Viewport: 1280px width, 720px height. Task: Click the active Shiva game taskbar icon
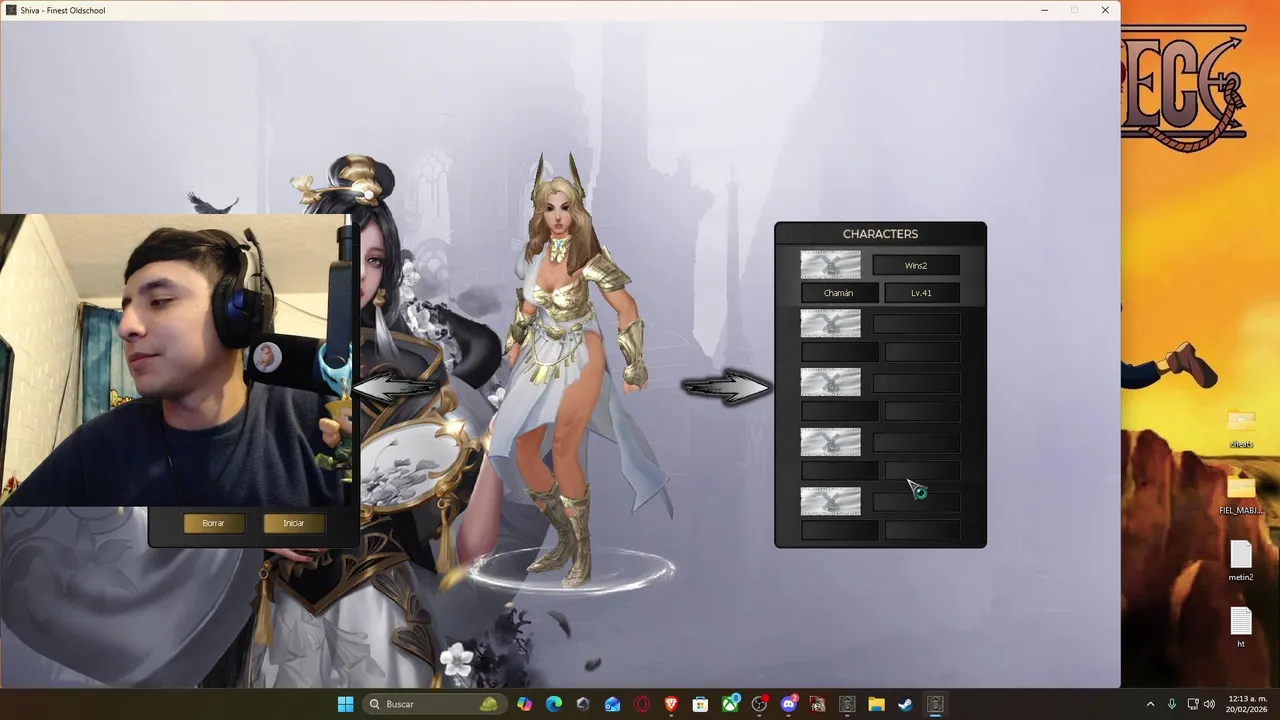(x=935, y=704)
